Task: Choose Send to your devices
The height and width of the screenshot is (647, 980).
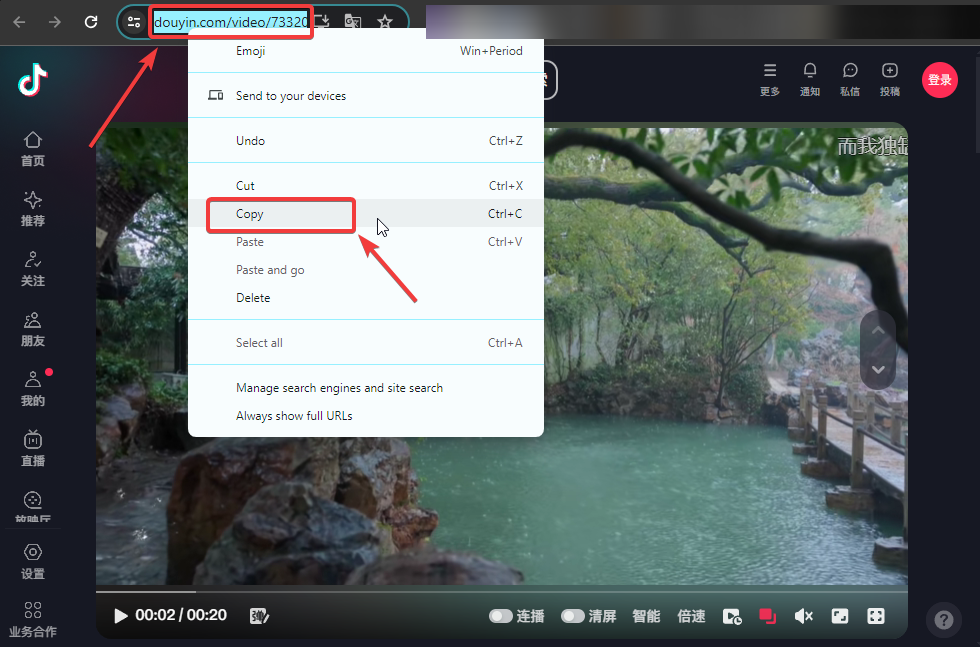Action: click(x=366, y=96)
